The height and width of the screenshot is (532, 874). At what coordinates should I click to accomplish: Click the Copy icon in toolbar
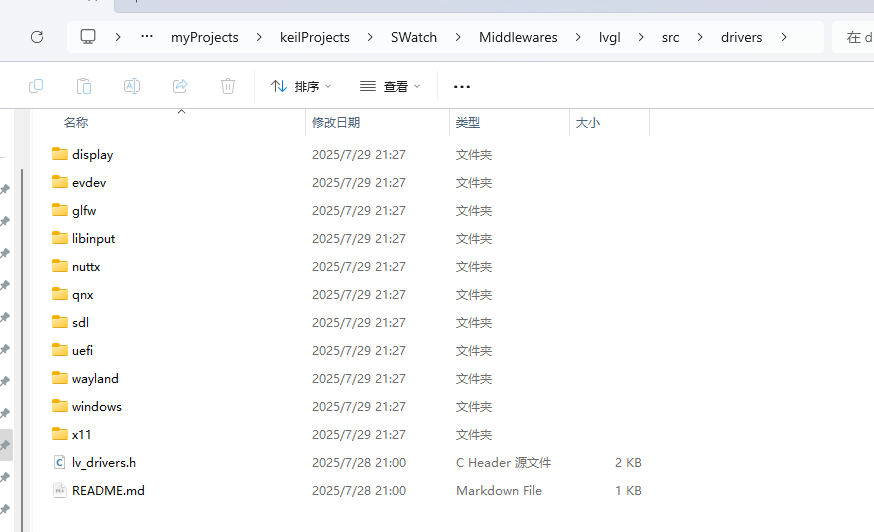click(x=36, y=87)
